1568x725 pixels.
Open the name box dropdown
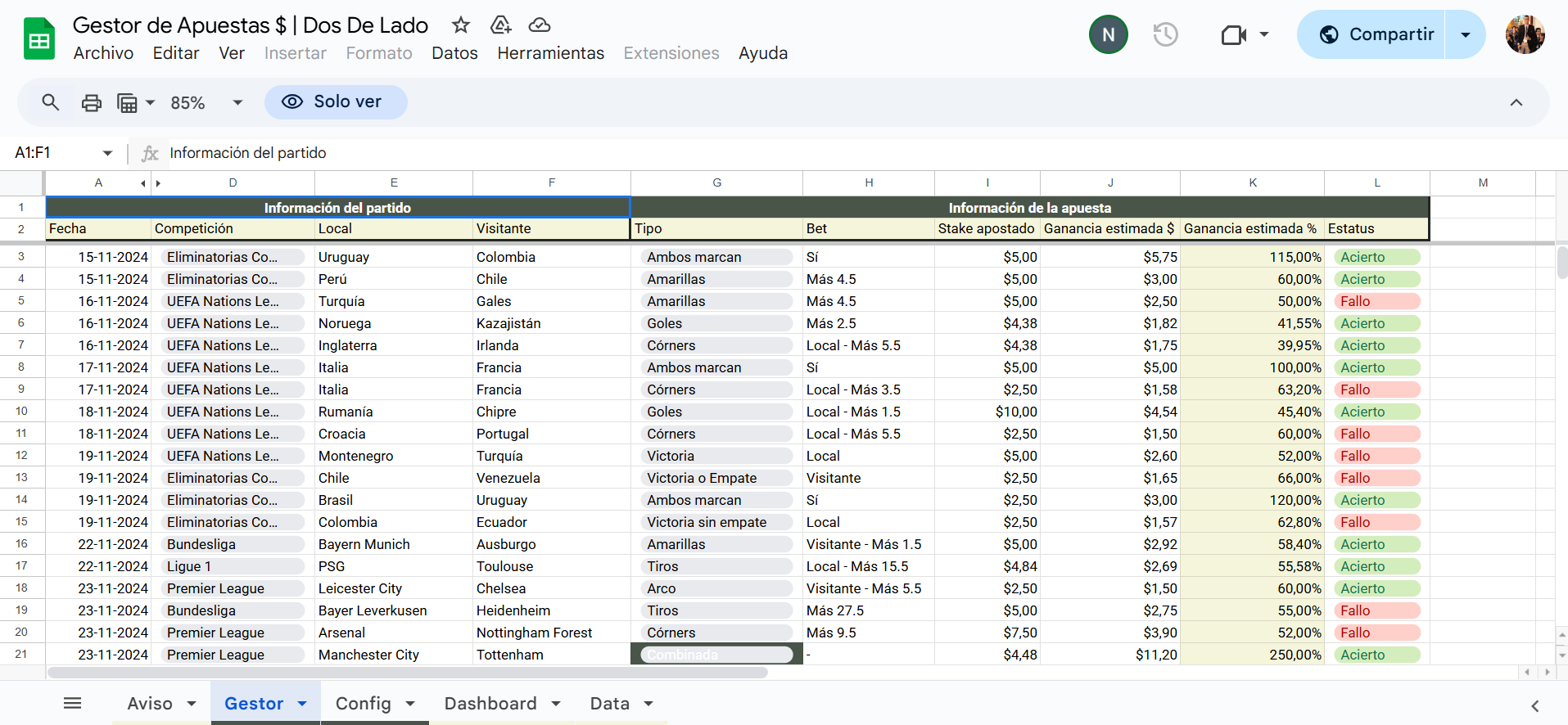pyautogui.click(x=107, y=153)
